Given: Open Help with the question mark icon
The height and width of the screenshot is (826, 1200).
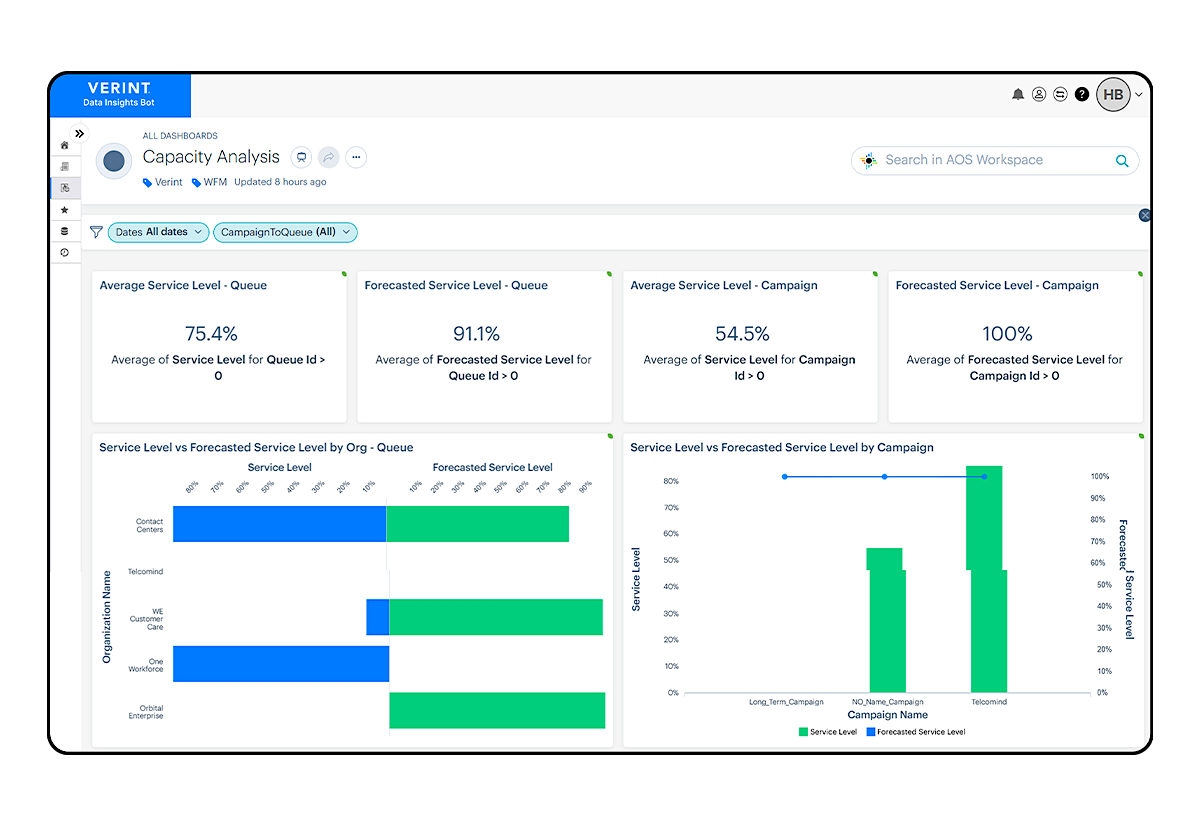Looking at the screenshot, I should pos(1081,94).
